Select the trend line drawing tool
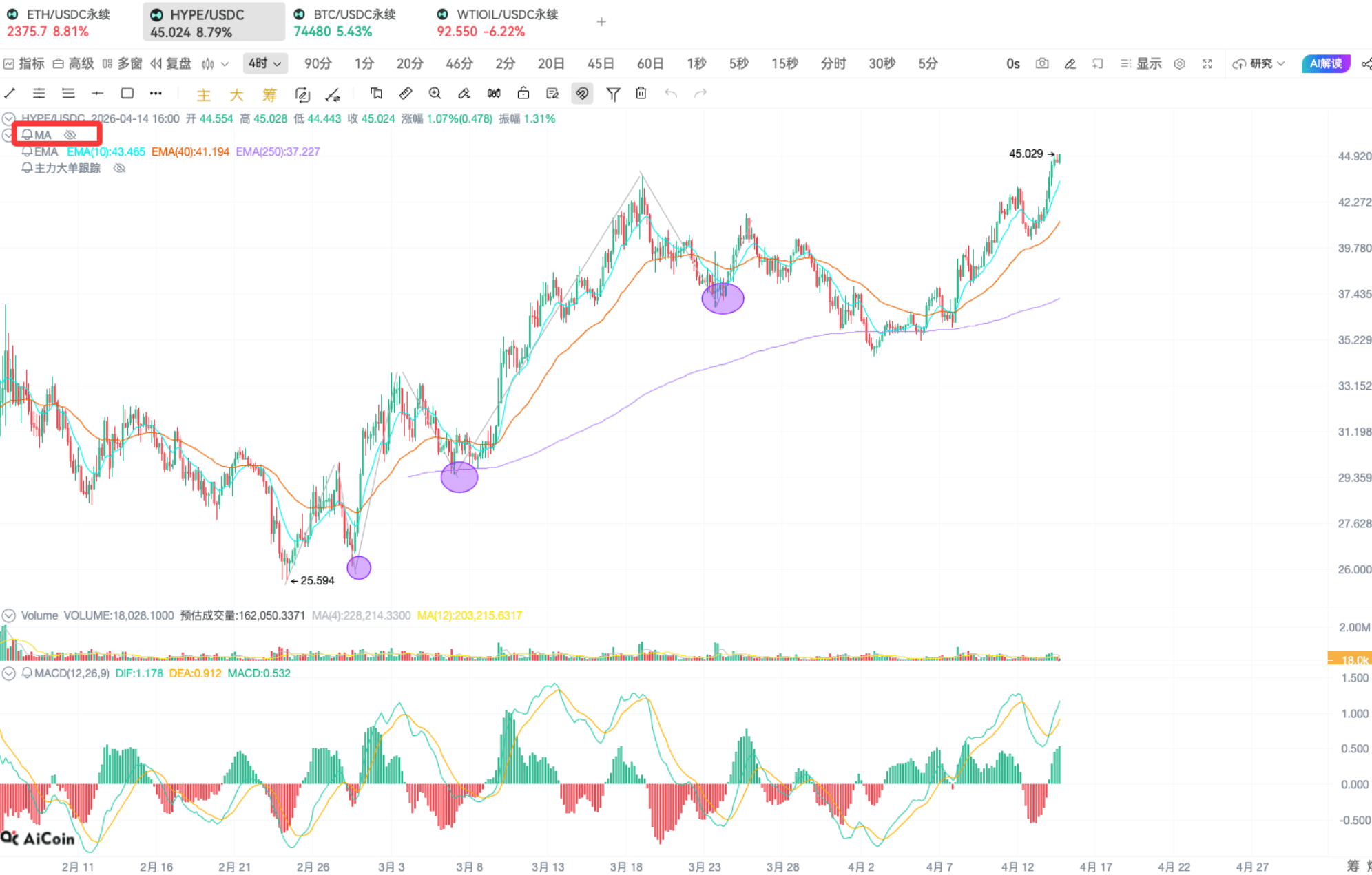 (10, 94)
